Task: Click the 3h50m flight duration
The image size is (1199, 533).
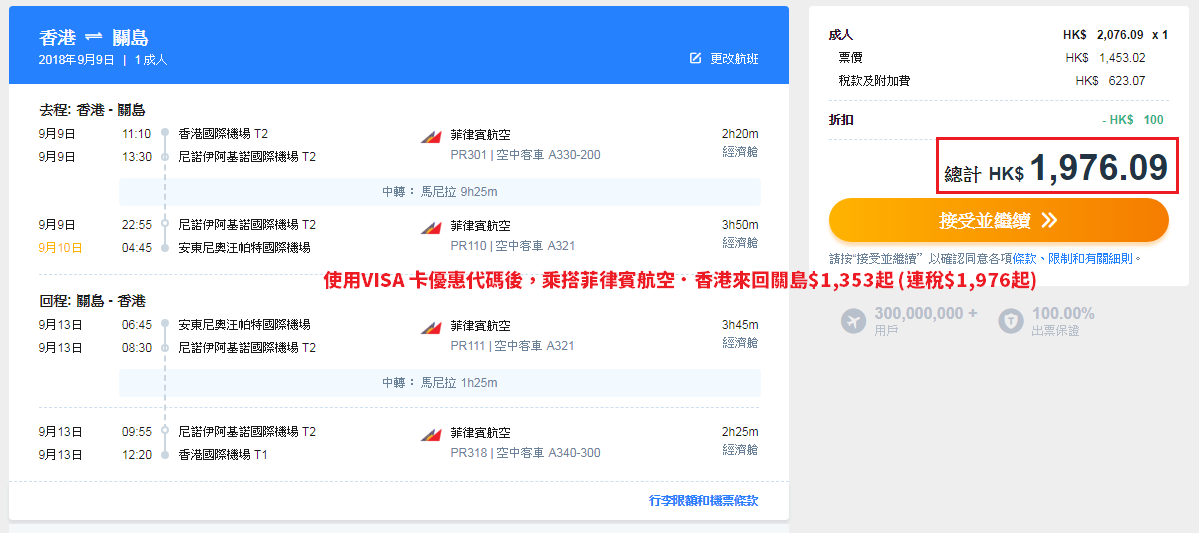Action: (740, 225)
